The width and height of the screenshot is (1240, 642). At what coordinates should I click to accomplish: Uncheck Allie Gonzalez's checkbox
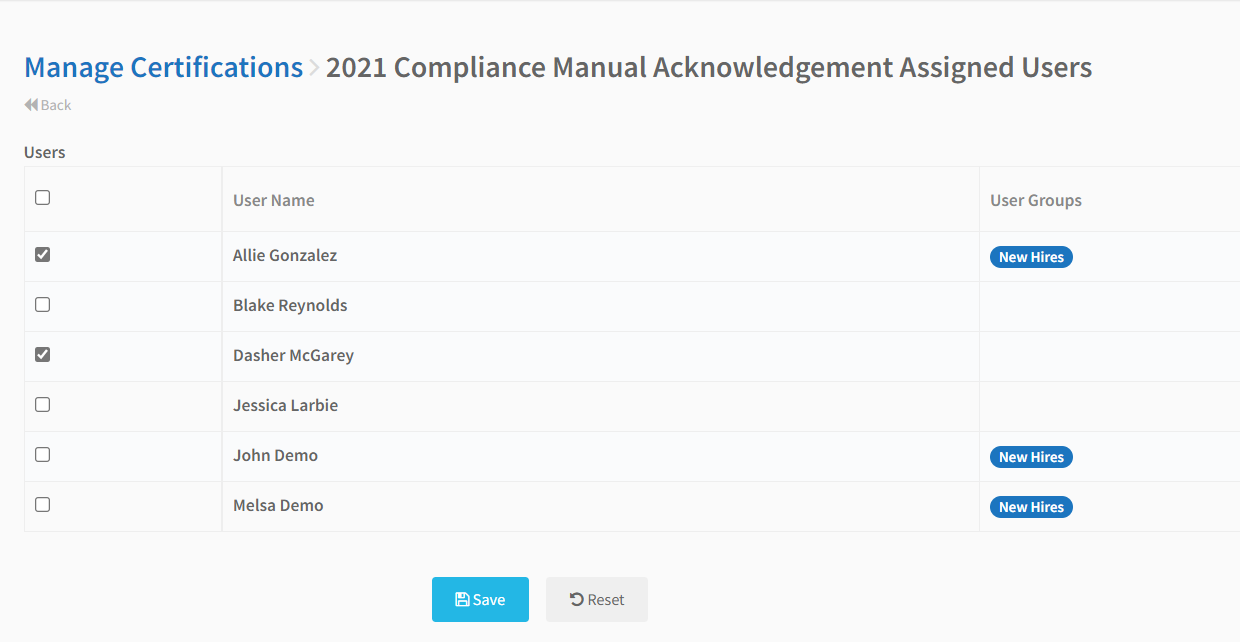click(x=42, y=255)
